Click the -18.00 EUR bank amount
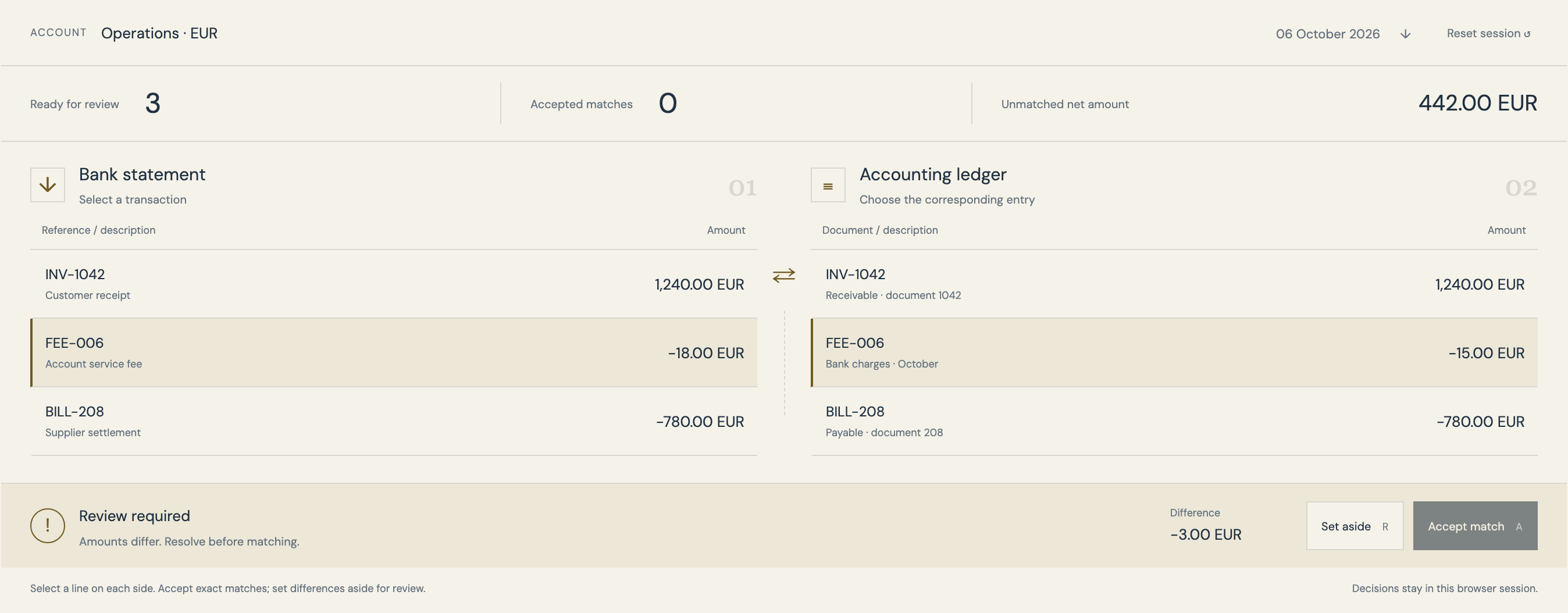Image resolution: width=1568 pixels, height=613 pixels. [x=706, y=353]
